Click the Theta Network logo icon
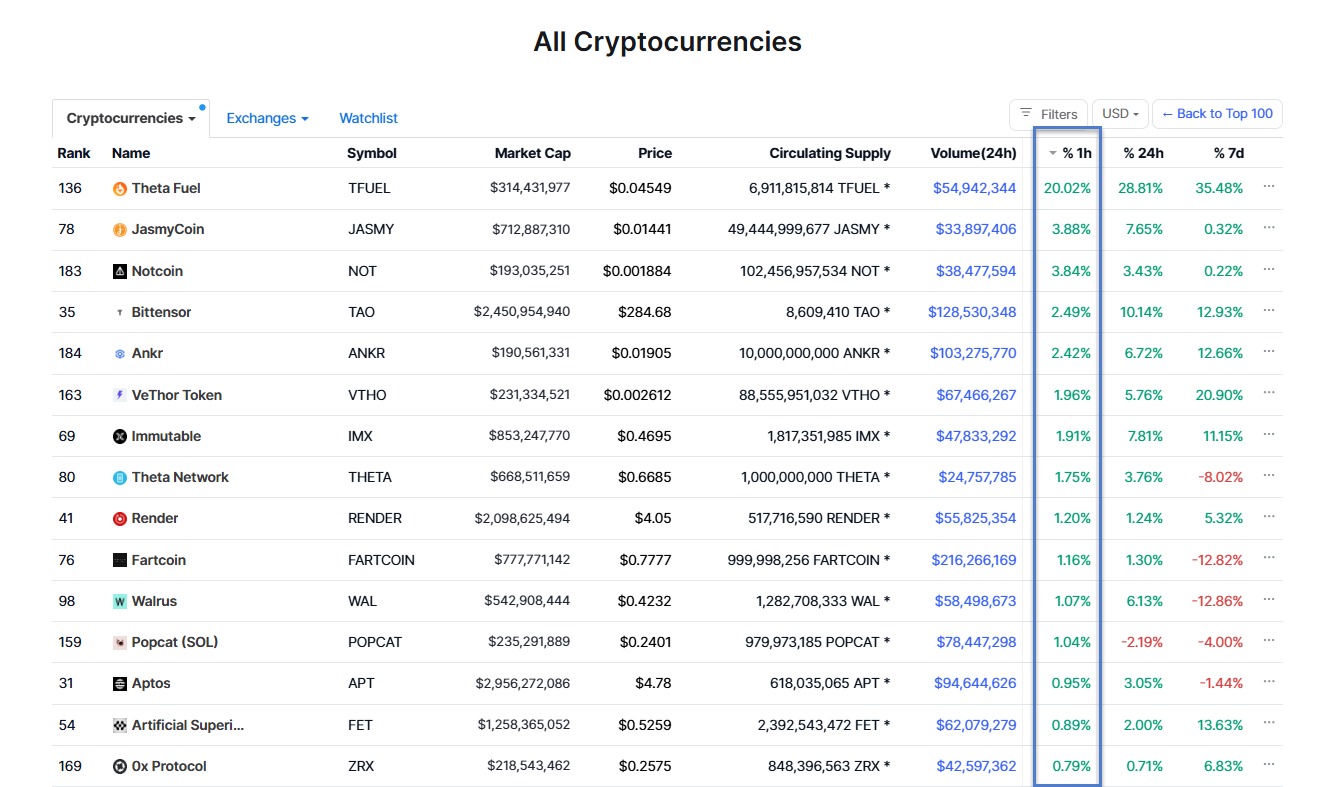This screenshot has height=787, width=1320. (120, 478)
